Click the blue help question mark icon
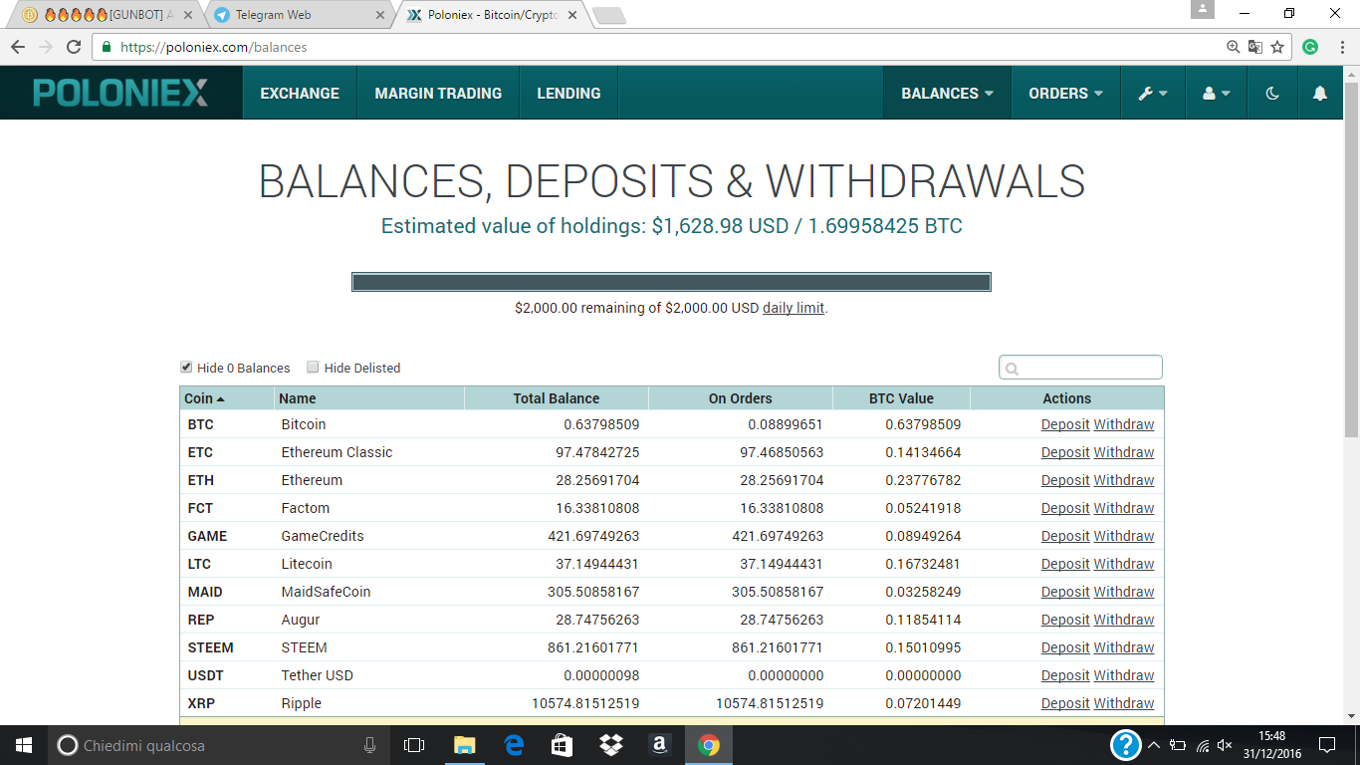The image size is (1360, 765). tap(1126, 745)
